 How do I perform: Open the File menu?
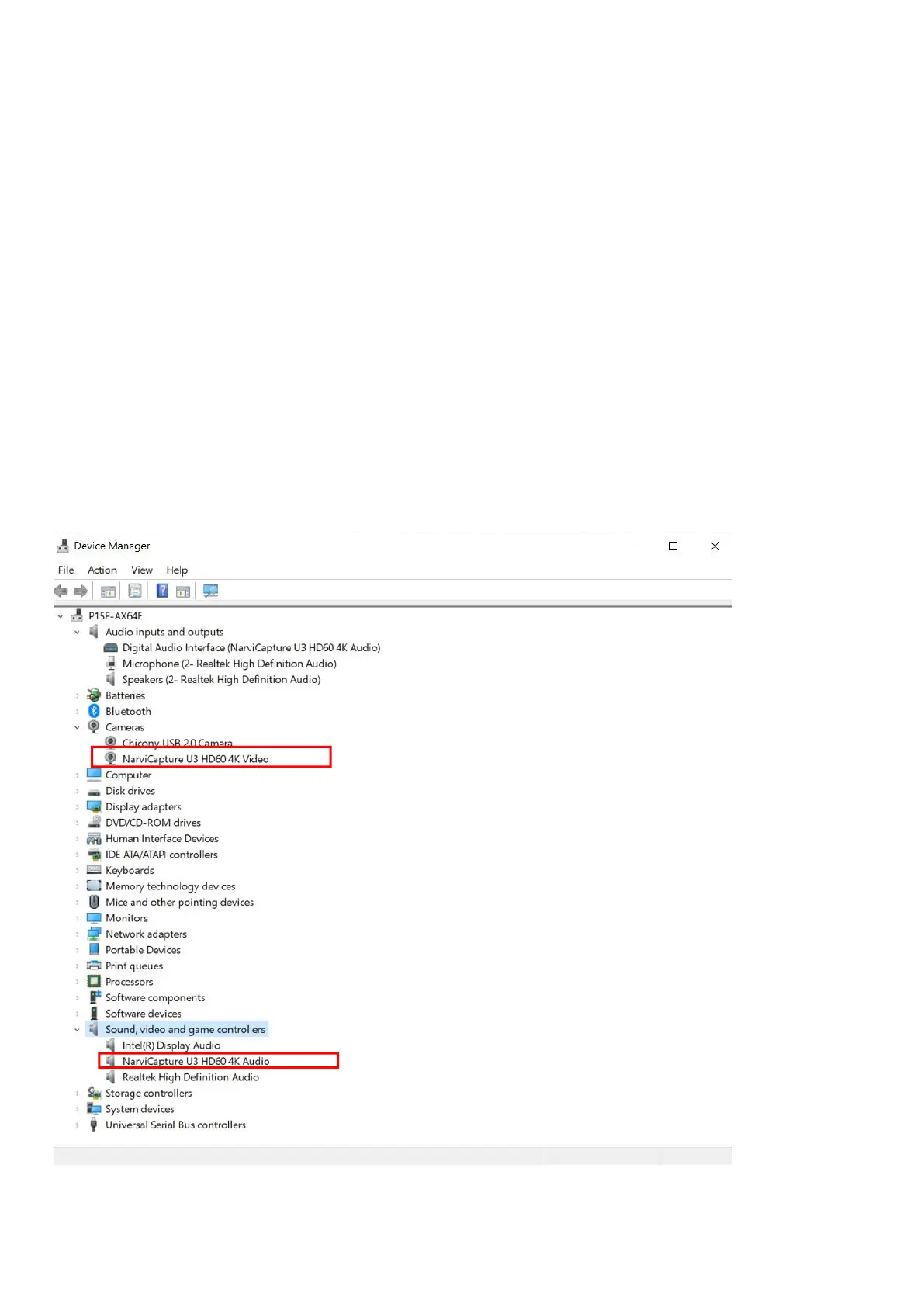[x=66, y=570]
